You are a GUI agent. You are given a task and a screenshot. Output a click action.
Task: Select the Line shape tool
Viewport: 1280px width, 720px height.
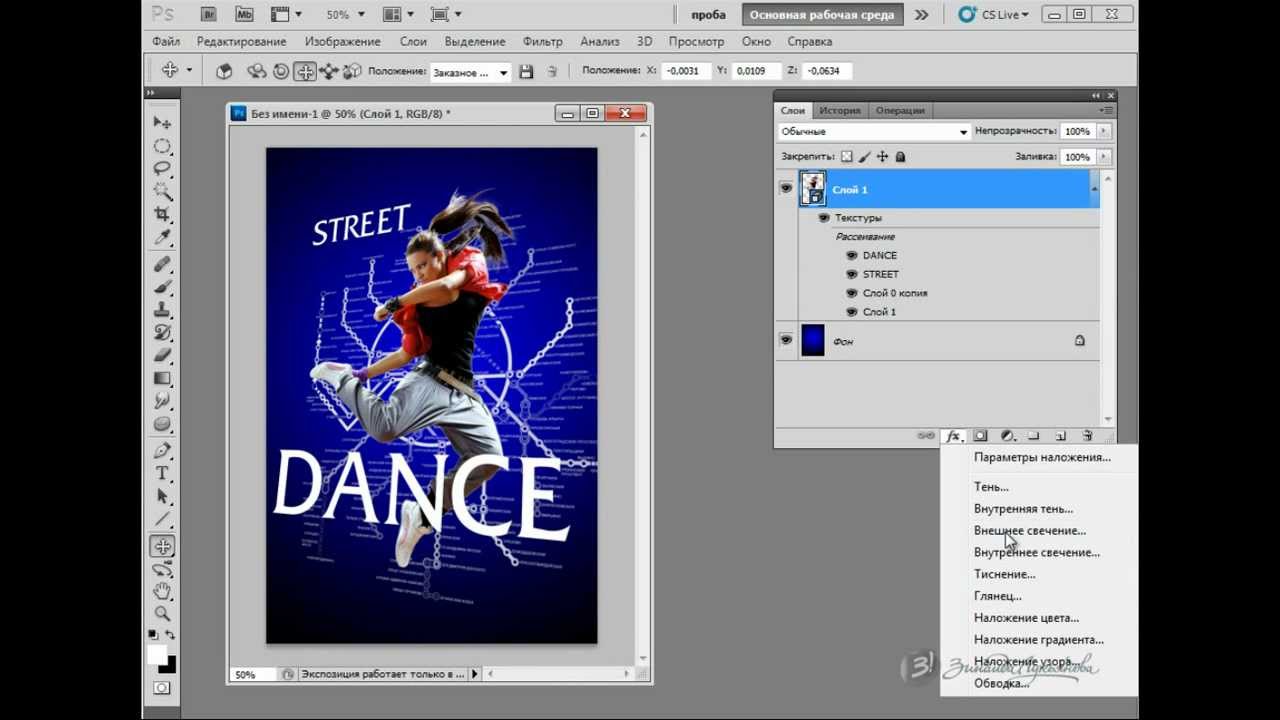162,519
